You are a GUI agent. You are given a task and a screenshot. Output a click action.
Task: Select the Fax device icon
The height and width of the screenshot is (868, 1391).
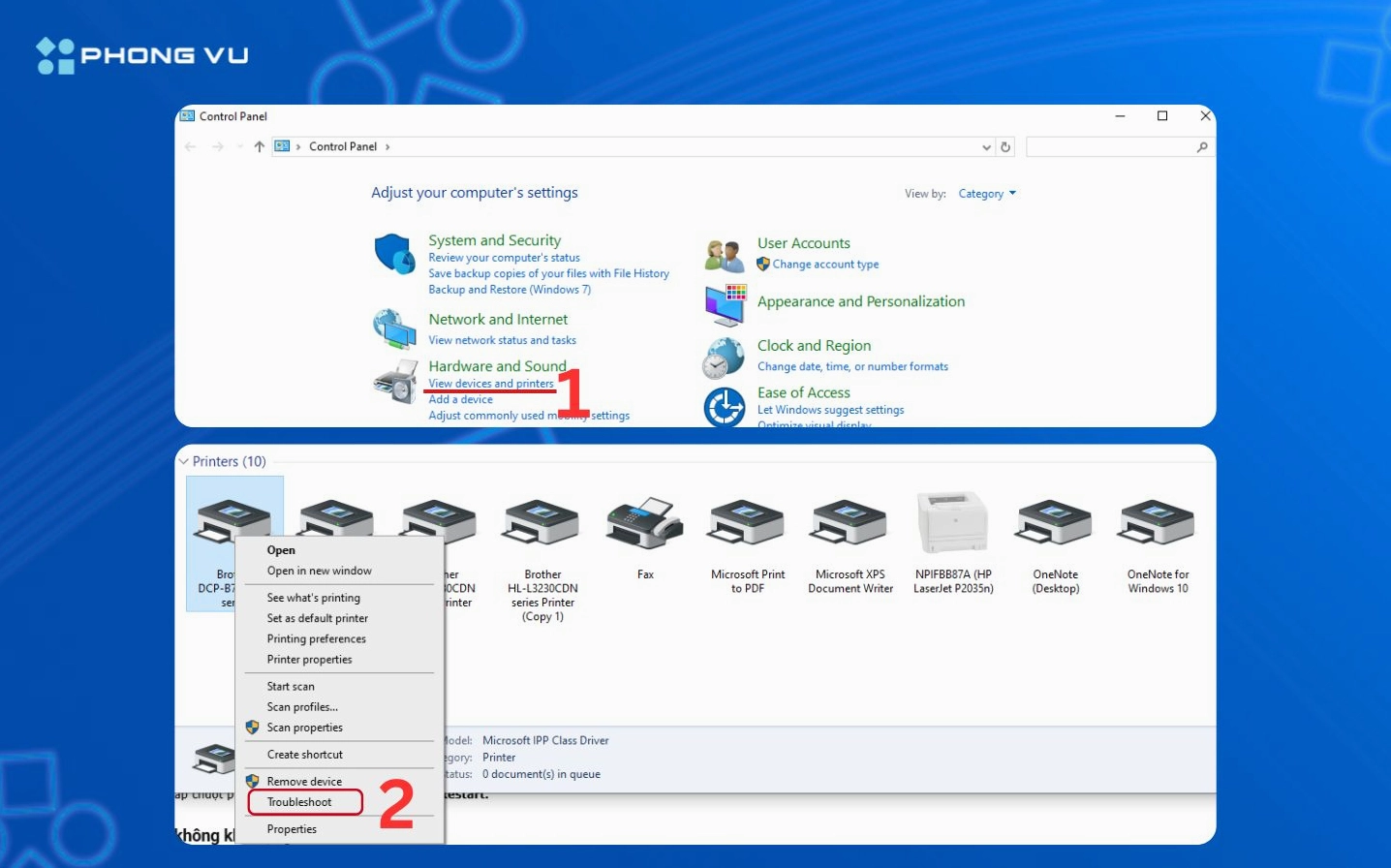[x=645, y=524]
